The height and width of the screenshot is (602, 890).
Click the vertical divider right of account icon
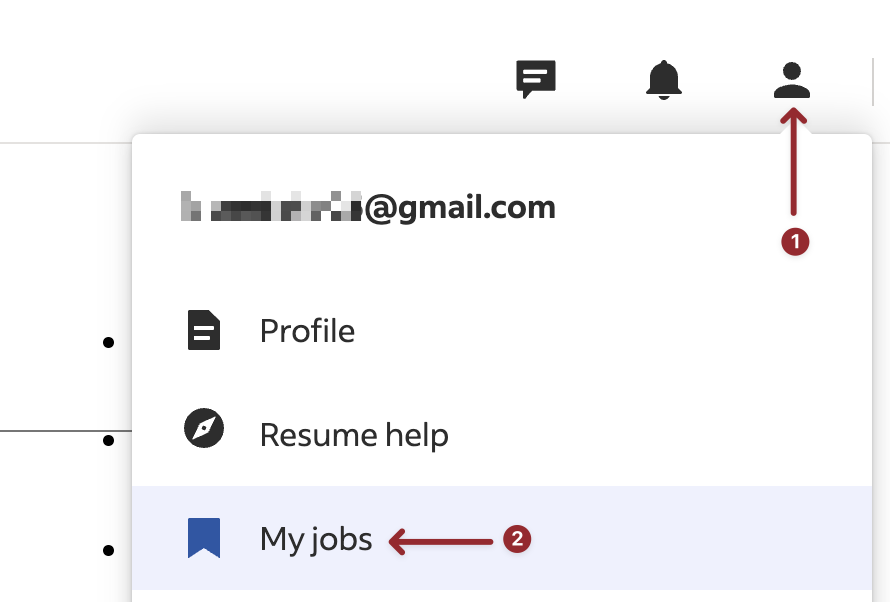coord(873,79)
